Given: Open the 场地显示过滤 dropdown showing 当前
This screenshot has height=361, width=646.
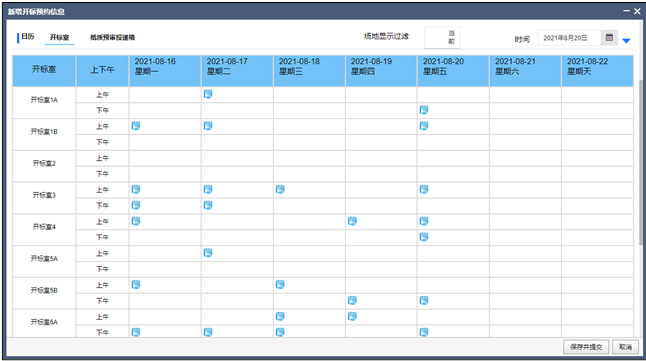Looking at the screenshot, I should 442,38.
